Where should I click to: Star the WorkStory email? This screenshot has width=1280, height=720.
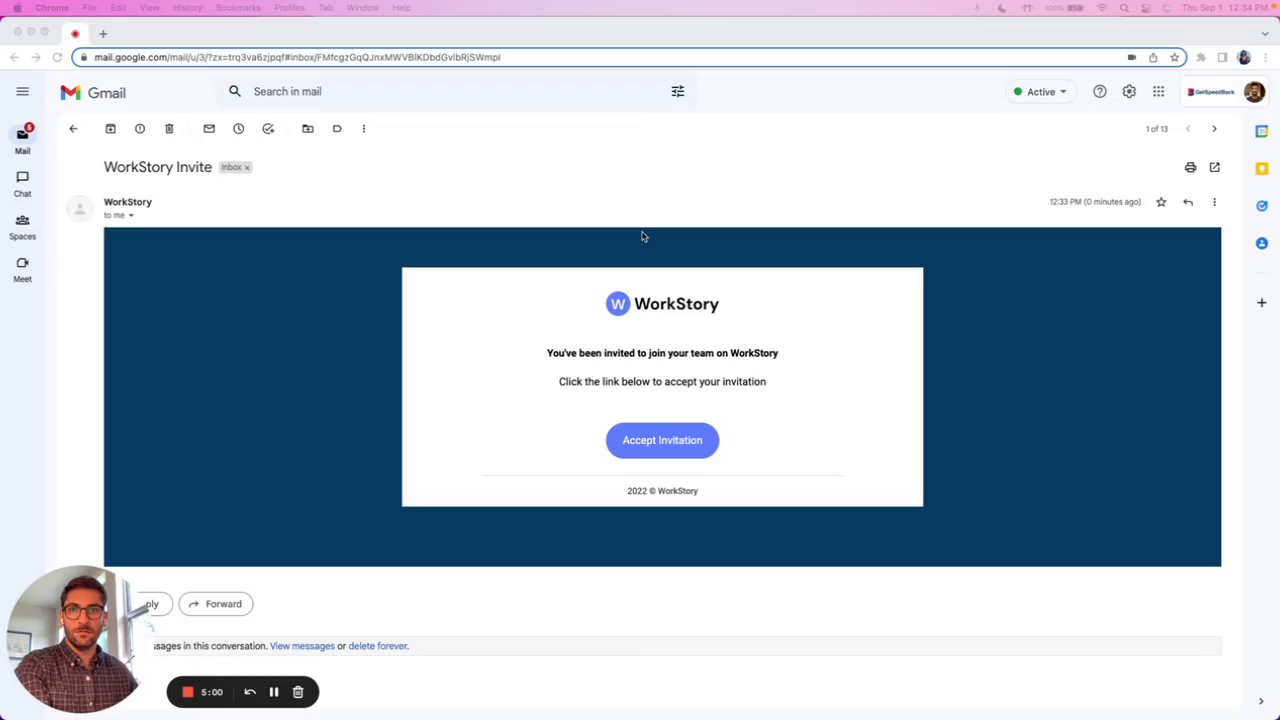coord(1161,202)
